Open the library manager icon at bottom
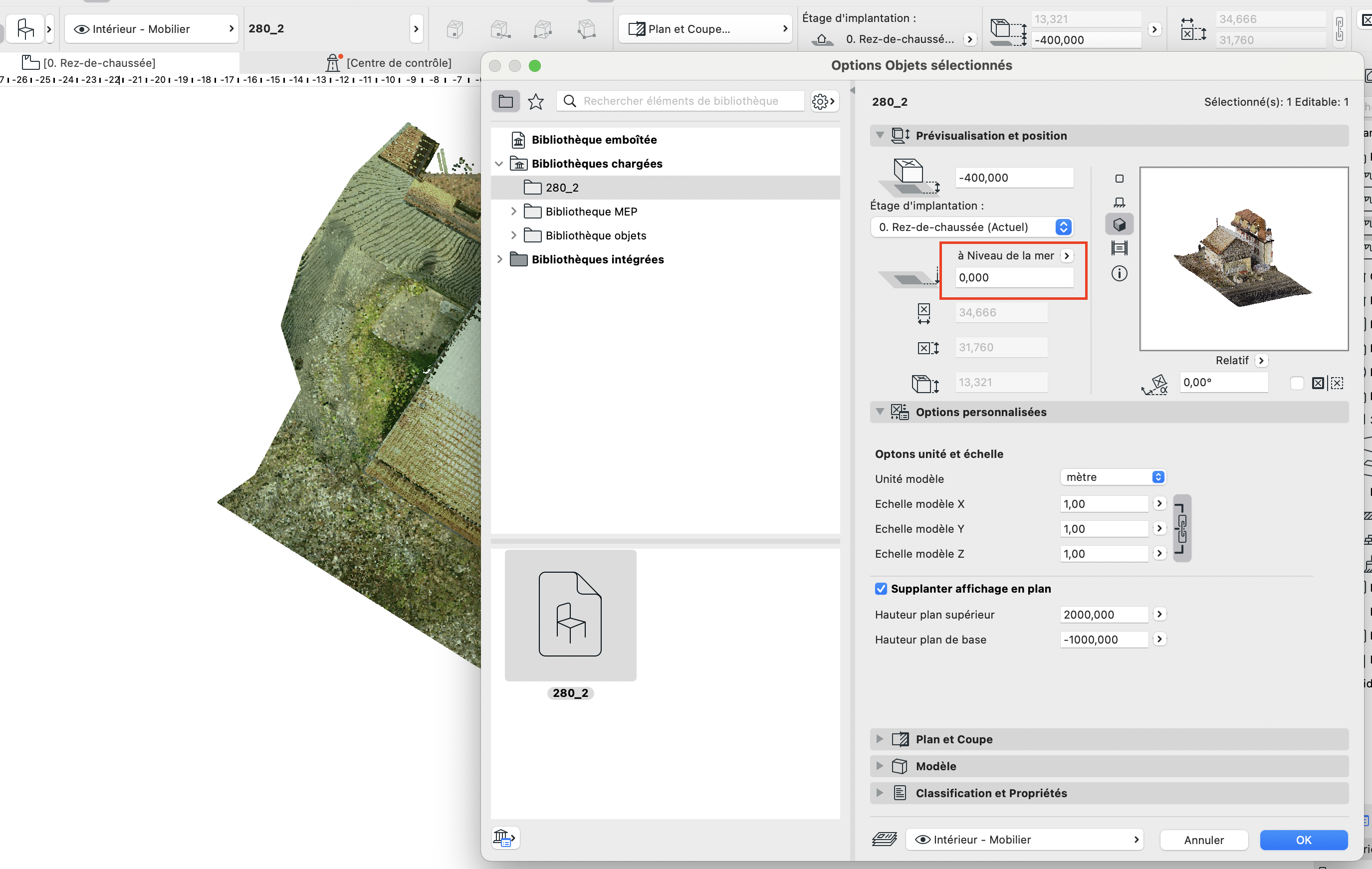The width and height of the screenshot is (1372, 869). coord(505,838)
